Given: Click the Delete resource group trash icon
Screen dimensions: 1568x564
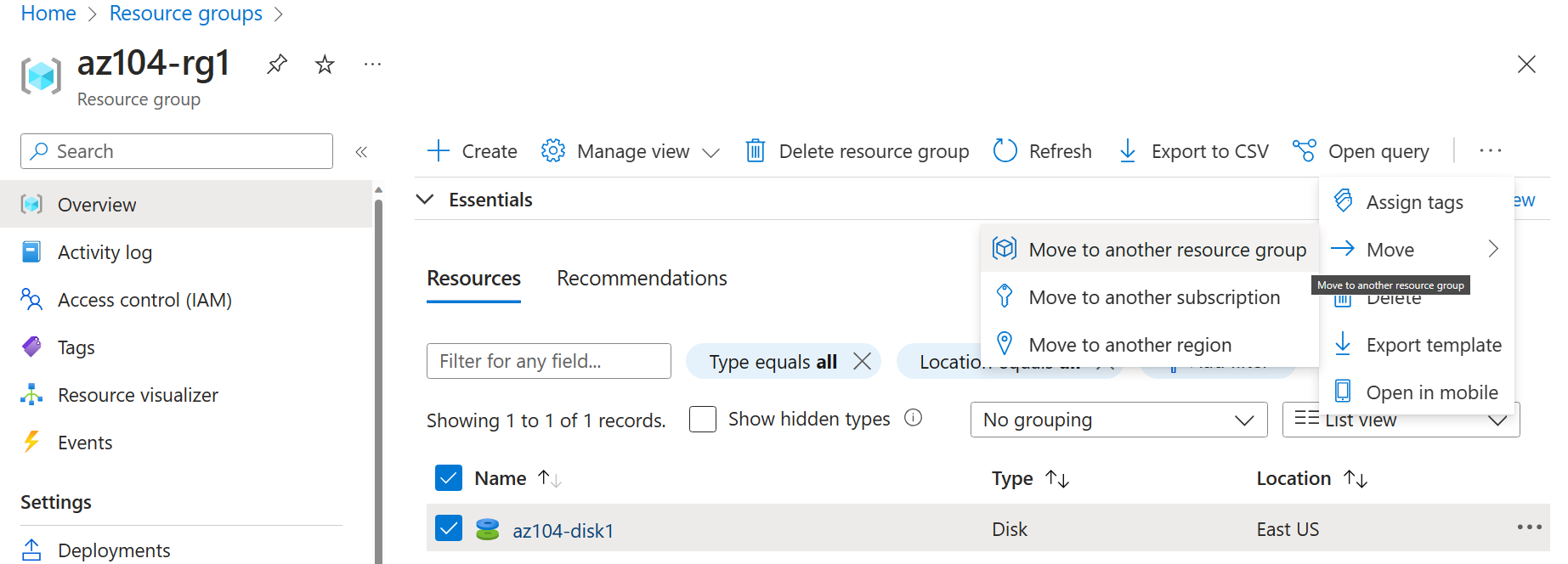Looking at the screenshot, I should point(755,151).
